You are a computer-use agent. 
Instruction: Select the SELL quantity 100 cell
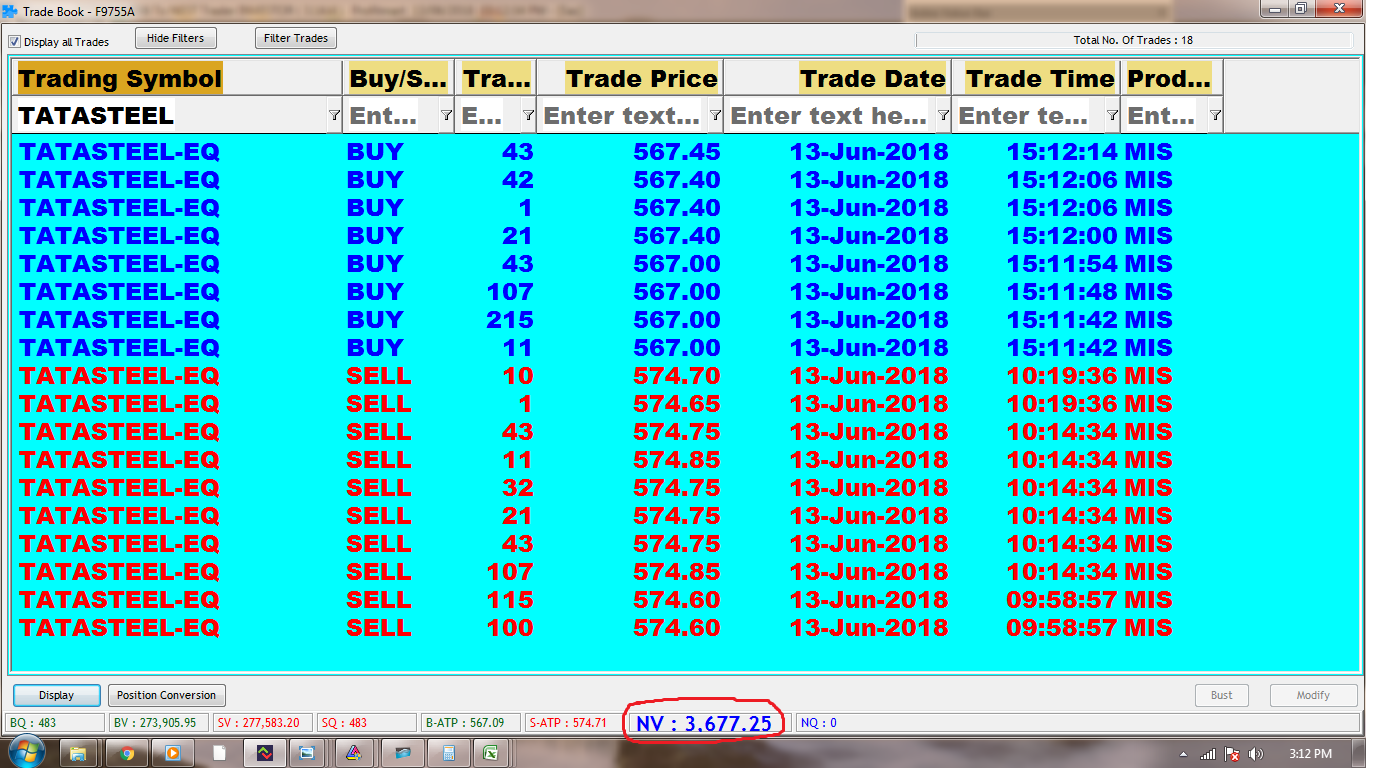click(x=510, y=628)
